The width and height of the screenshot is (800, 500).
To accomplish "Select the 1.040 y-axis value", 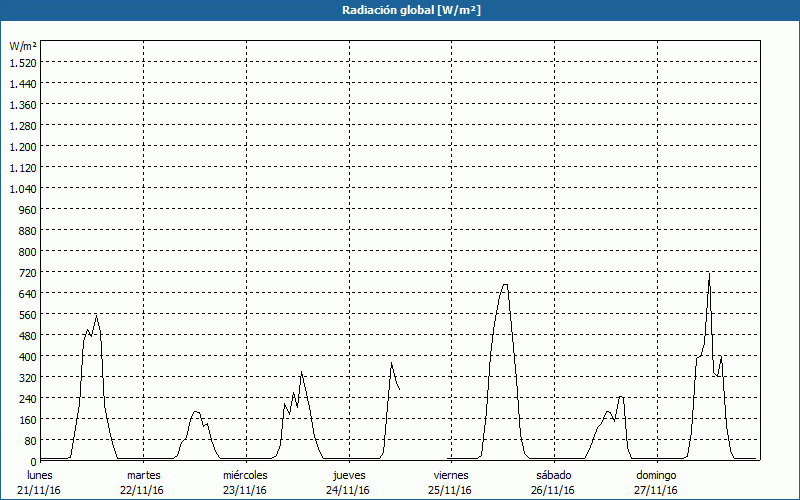I will (23, 189).
